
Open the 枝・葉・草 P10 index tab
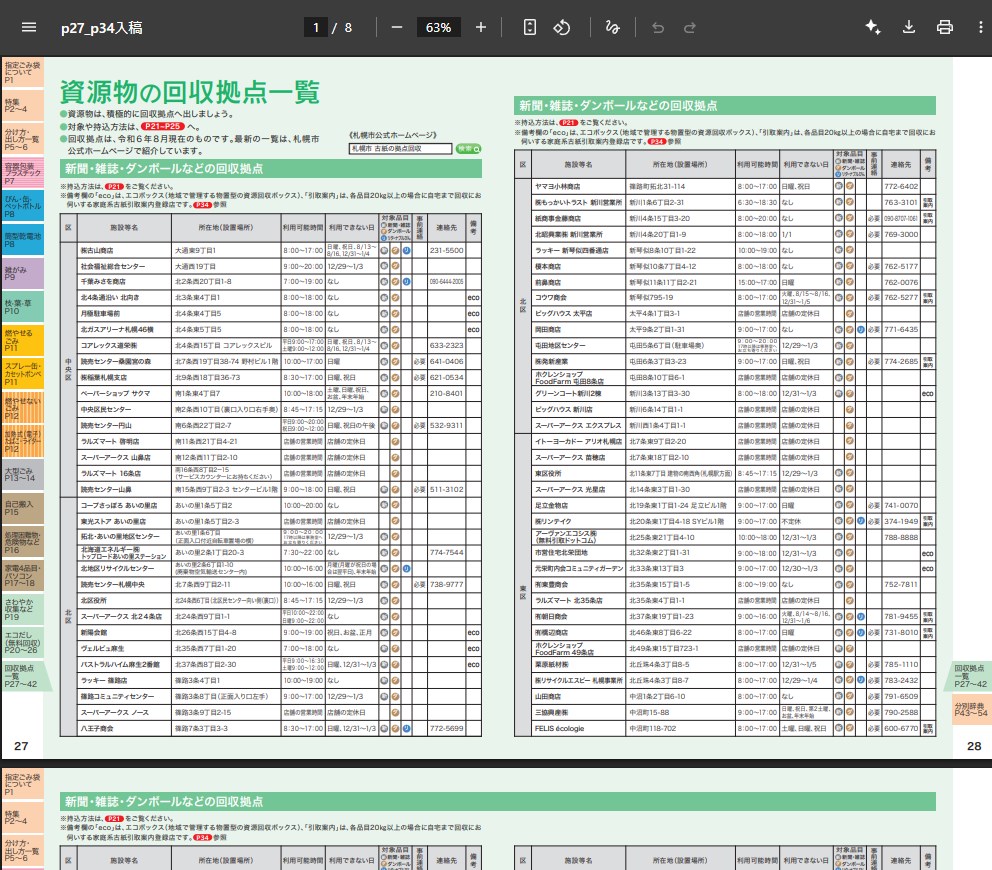click(21, 306)
